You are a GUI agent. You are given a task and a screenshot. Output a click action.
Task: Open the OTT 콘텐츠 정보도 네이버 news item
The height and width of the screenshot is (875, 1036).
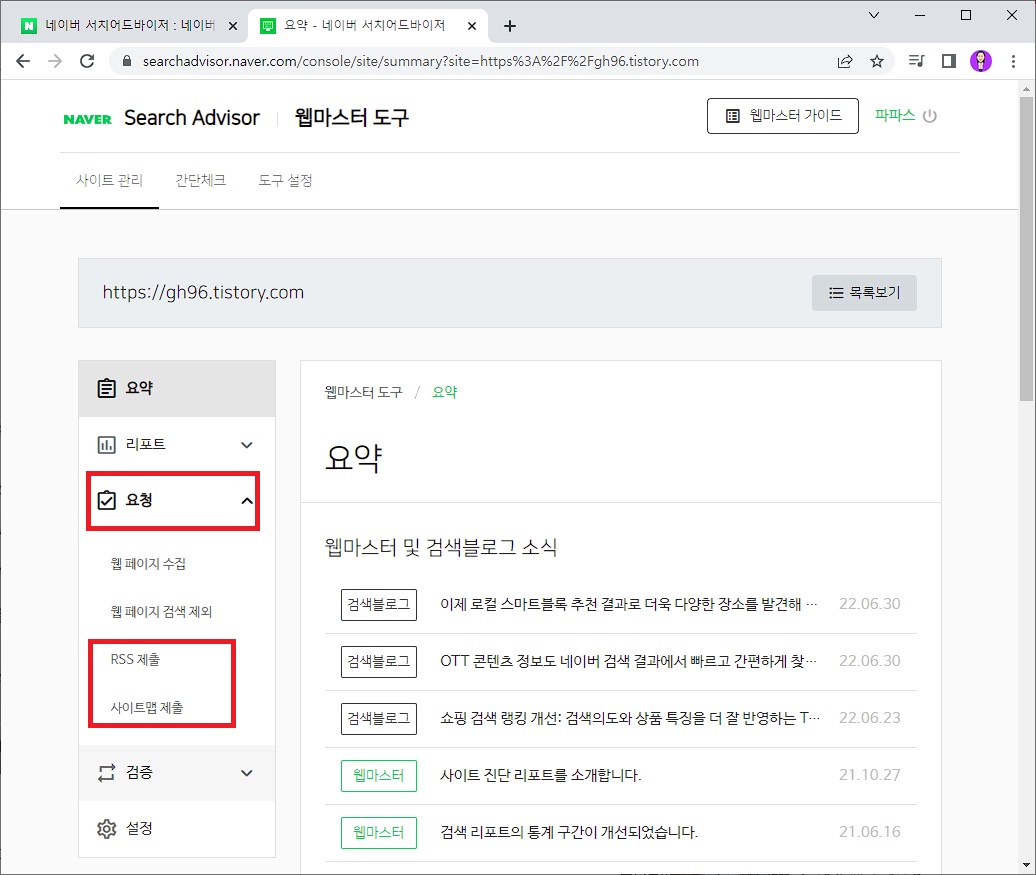628,661
